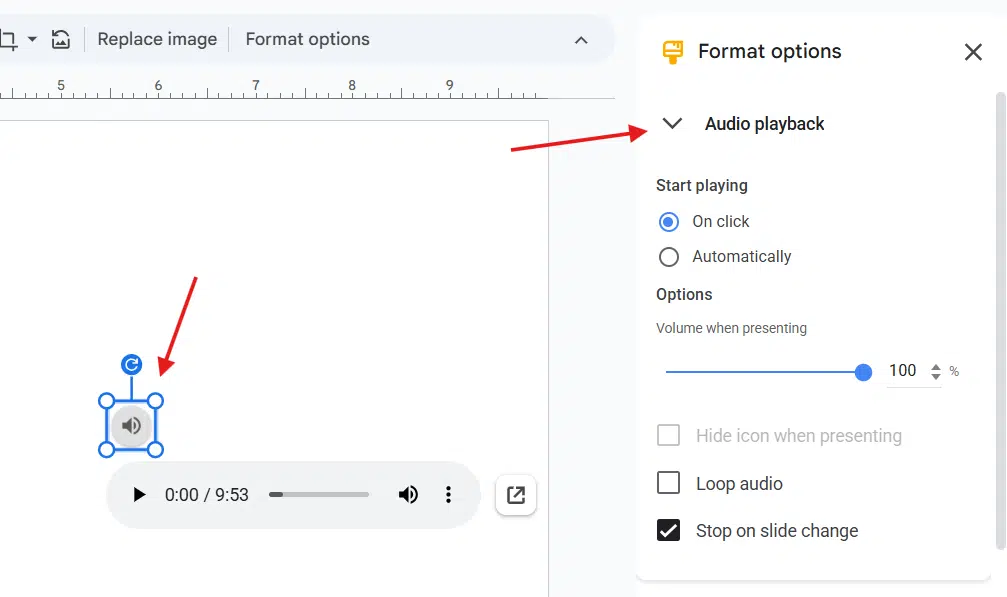Select the audio speaker icon on the slide

pyautogui.click(x=131, y=425)
